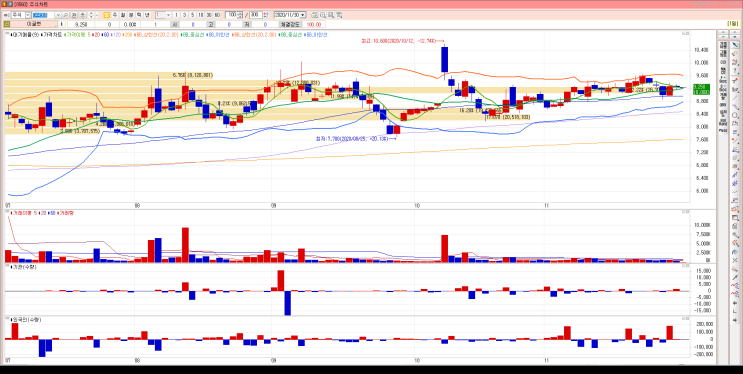Click the 최고 10,600 high-price annotation
Screen dimensions: 743x374
(404, 41)
